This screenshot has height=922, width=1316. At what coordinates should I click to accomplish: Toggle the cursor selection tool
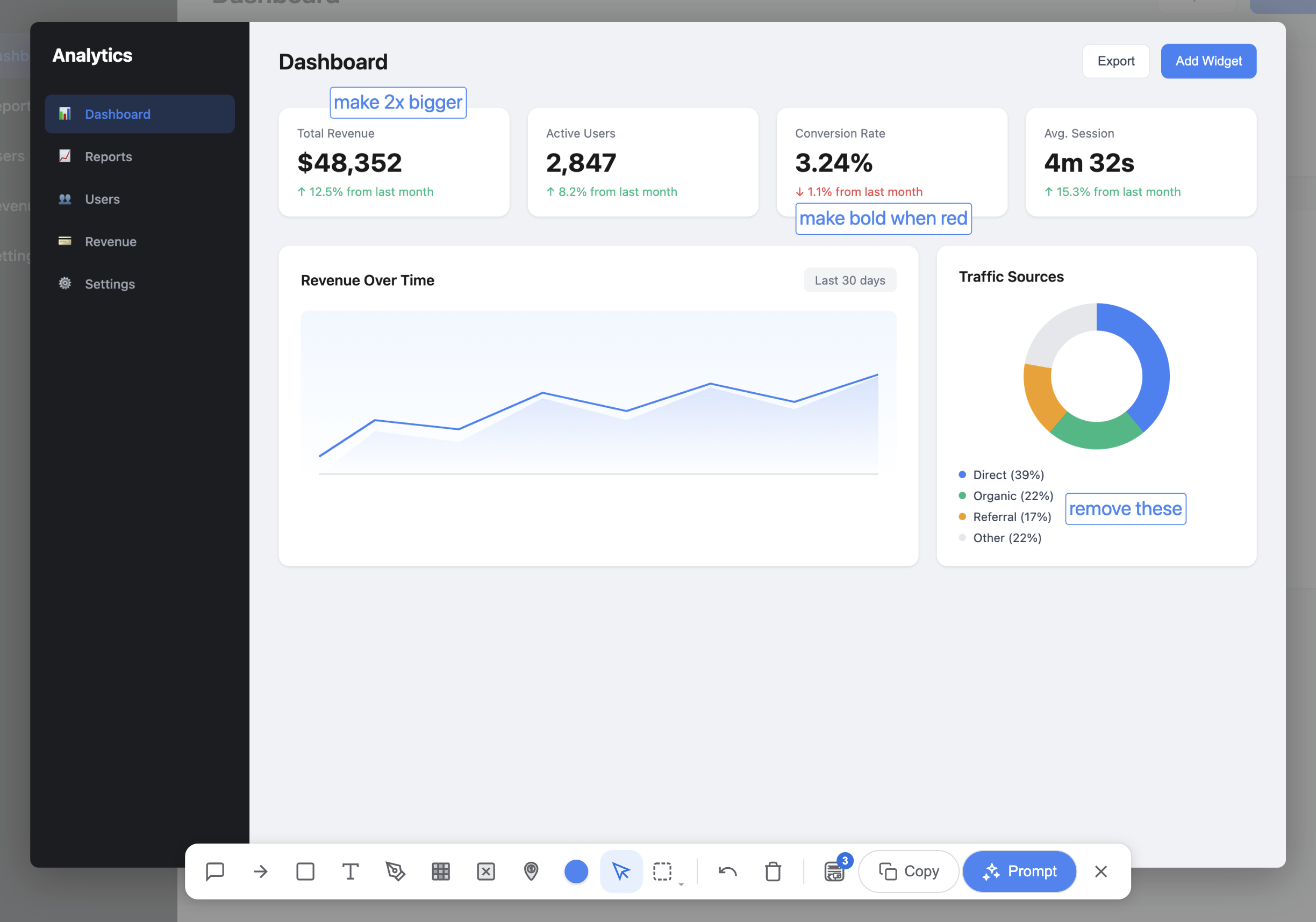(x=621, y=871)
